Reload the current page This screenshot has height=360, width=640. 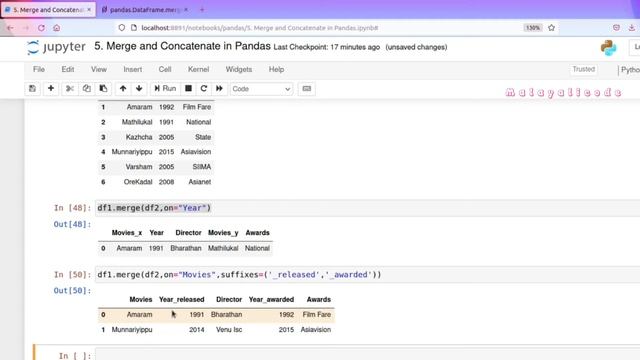pos(41,28)
